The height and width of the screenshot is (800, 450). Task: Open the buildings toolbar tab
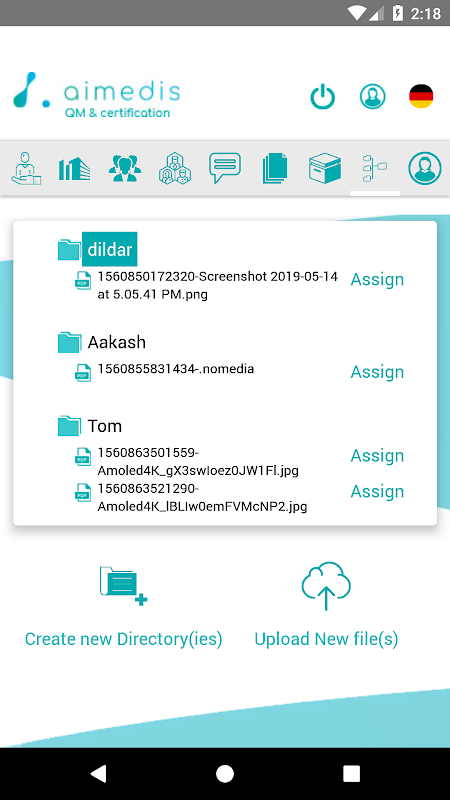coord(74,169)
